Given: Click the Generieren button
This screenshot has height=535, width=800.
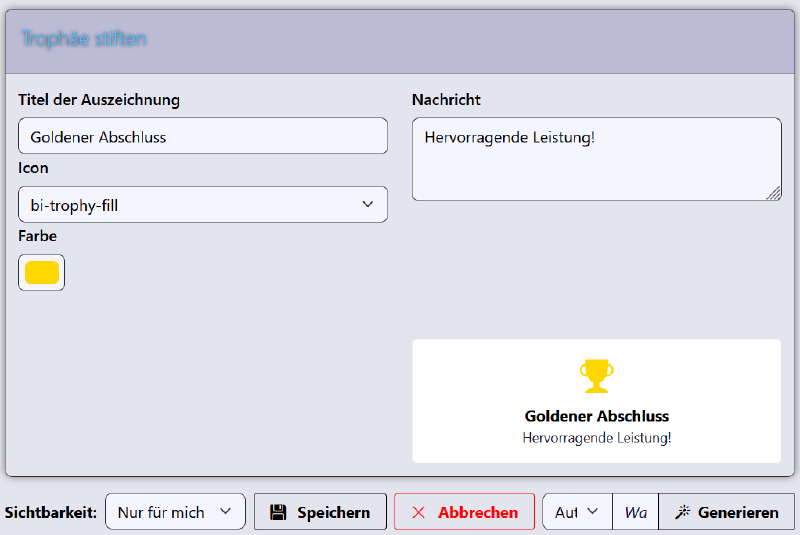Looking at the screenshot, I should click(x=727, y=512).
